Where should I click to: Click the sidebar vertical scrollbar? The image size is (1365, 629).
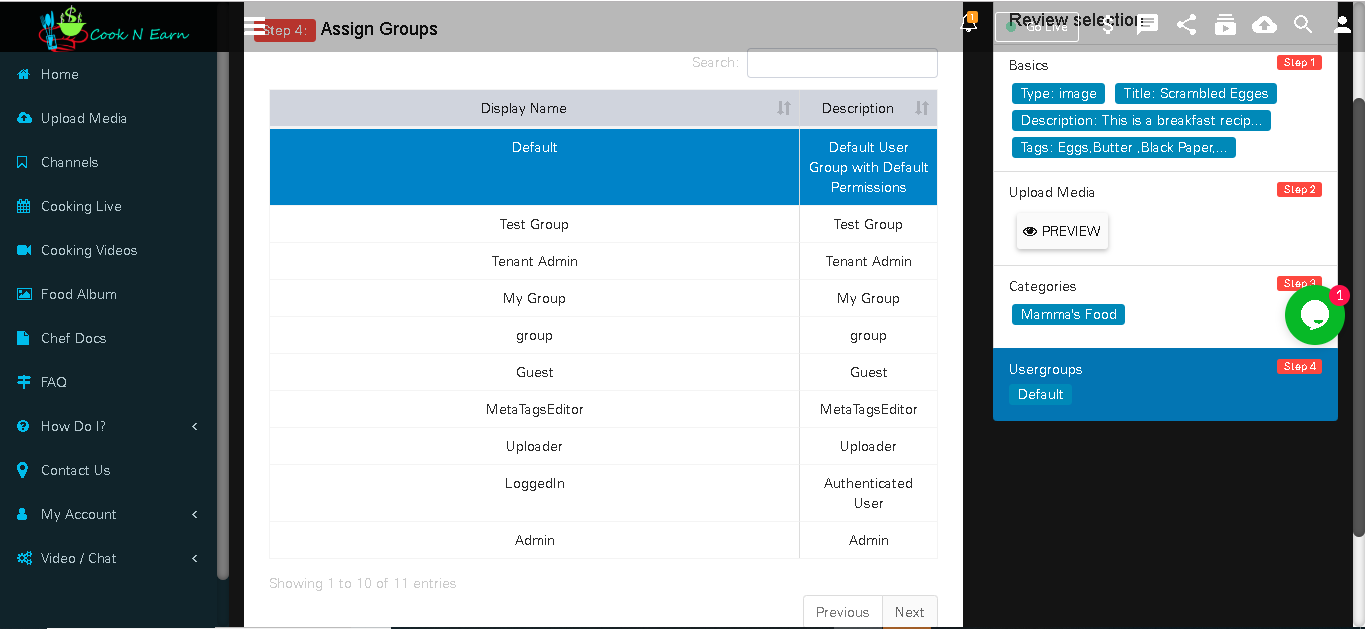(223, 315)
